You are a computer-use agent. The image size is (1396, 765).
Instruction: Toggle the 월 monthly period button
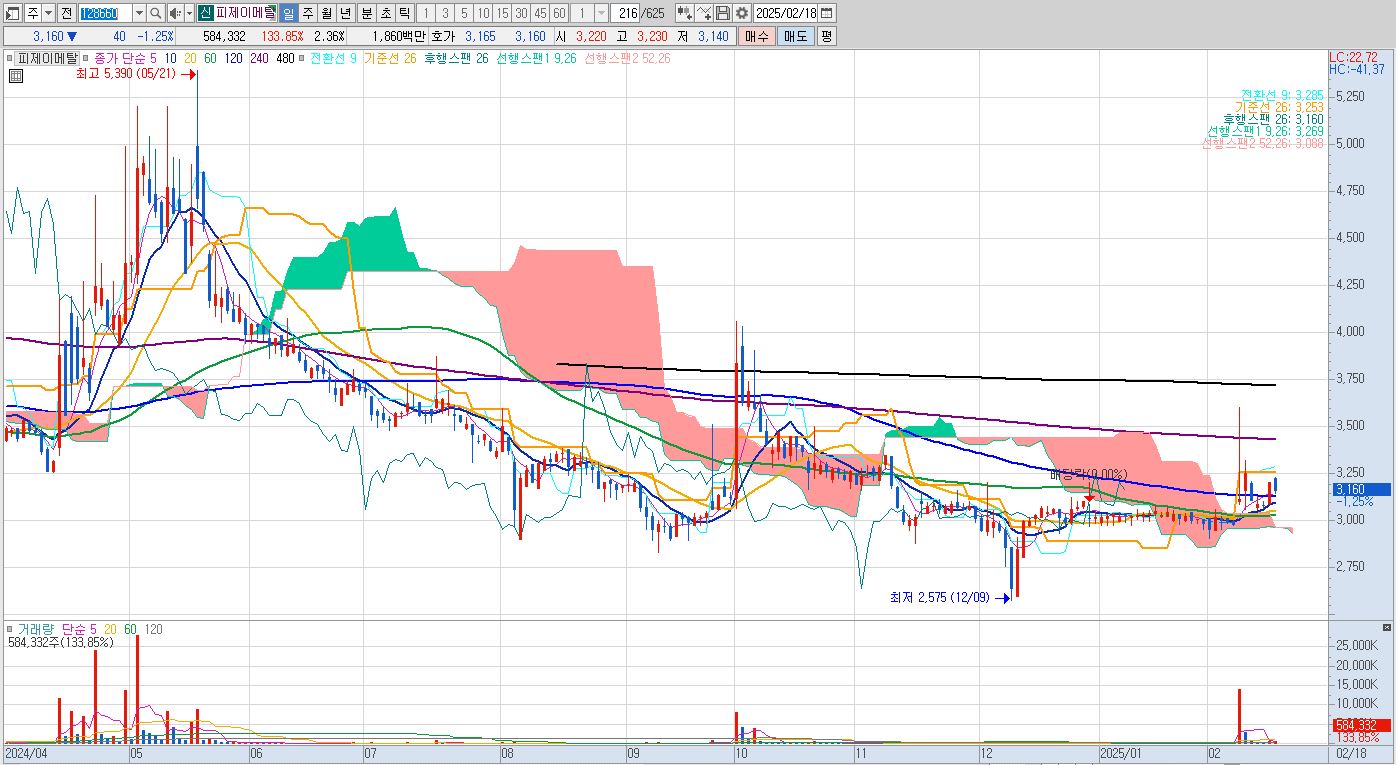click(x=326, y=13)
